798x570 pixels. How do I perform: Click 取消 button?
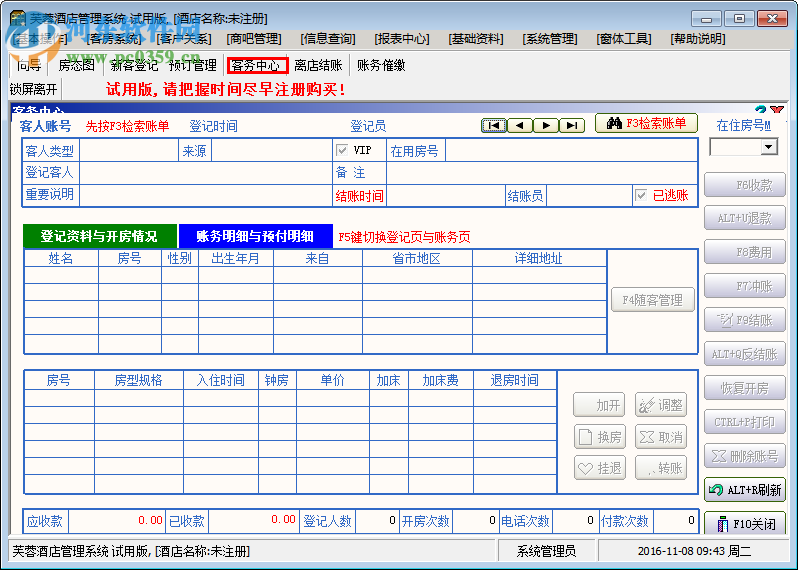point(661,437)
